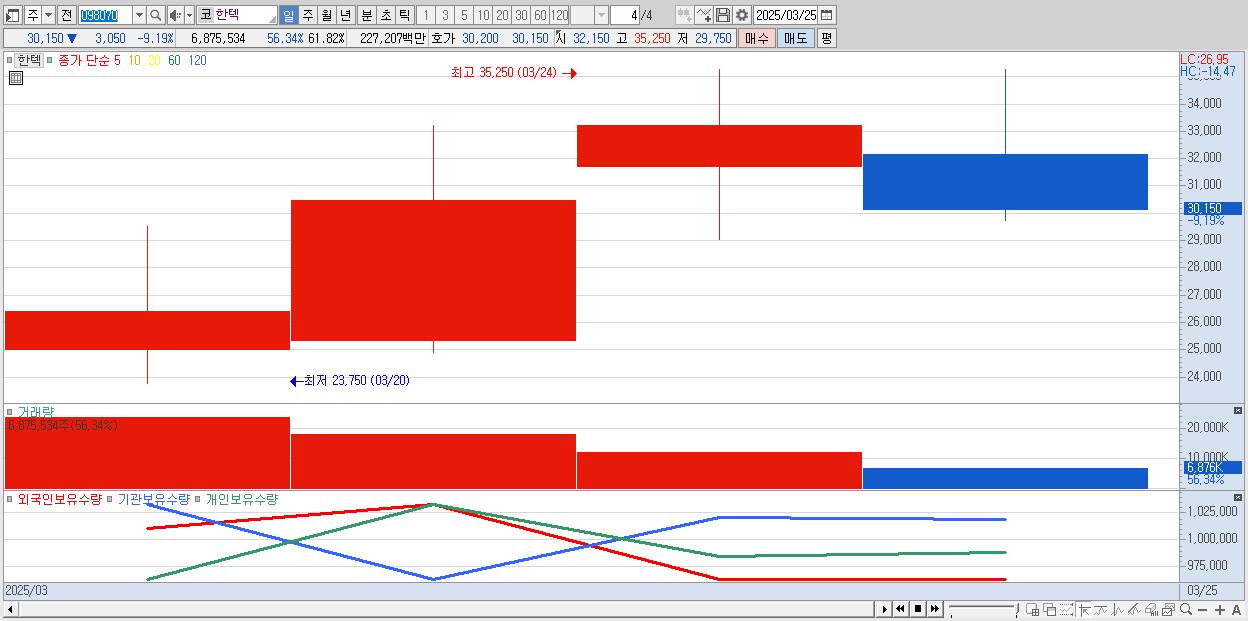Select the 초 second period toggle
Viewport: 1248px width, 621px height.
385,15
